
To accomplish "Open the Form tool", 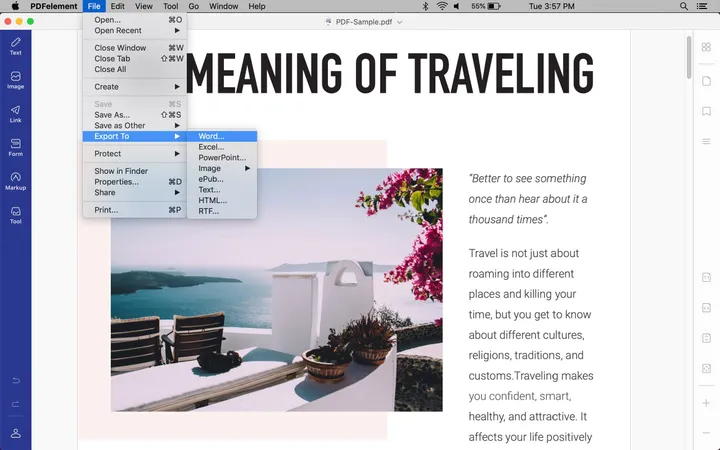I will pos(15,148).
